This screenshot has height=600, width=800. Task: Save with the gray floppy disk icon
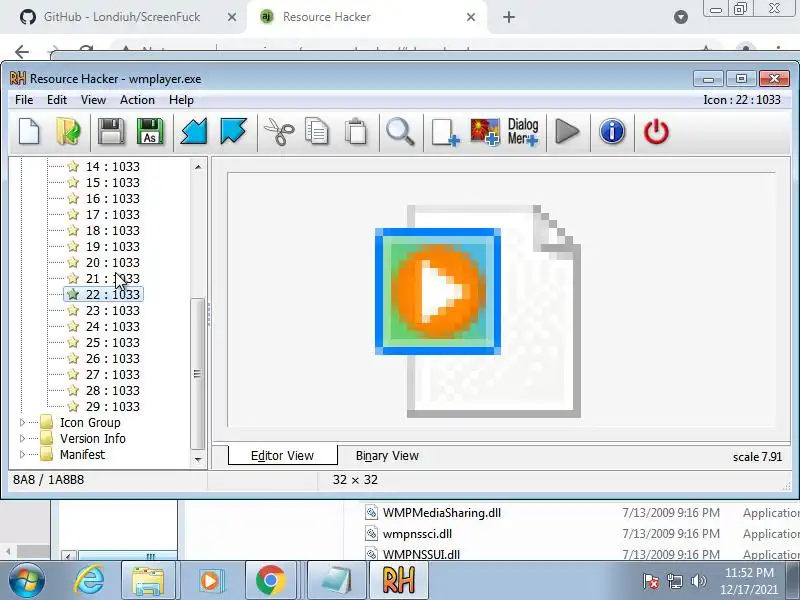point(111,132)
